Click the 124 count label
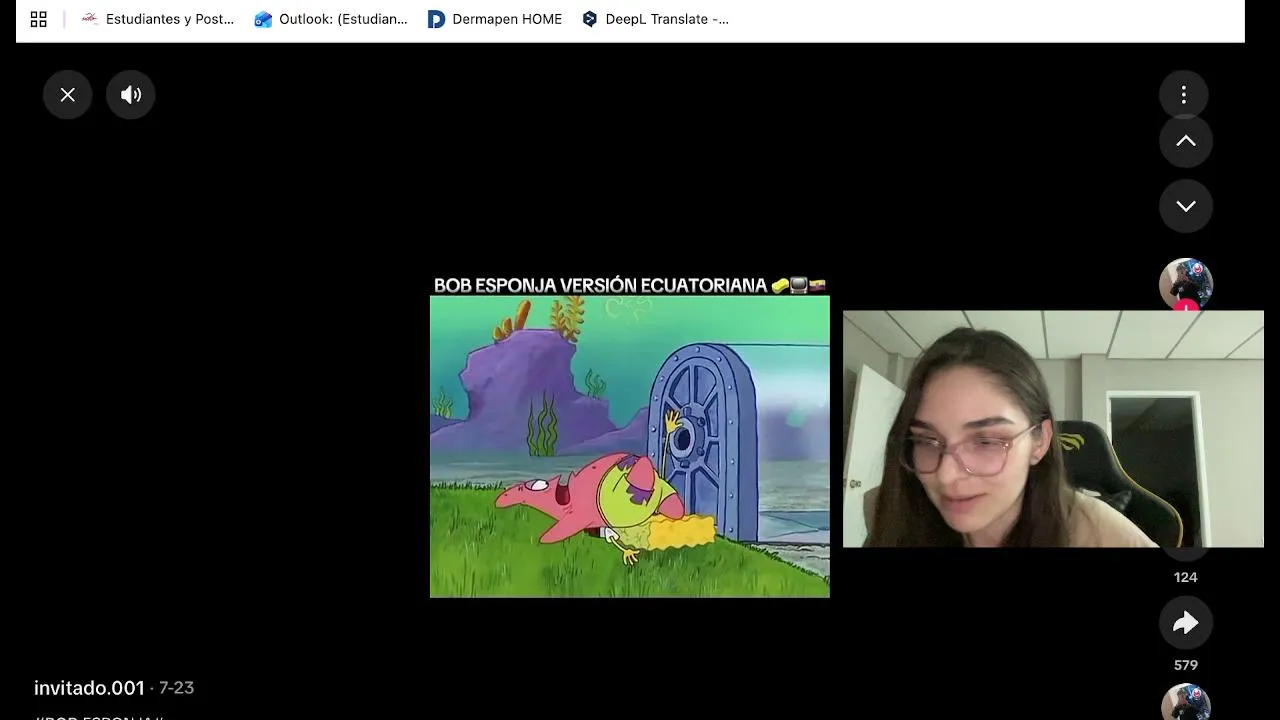 click(1186, 577)
